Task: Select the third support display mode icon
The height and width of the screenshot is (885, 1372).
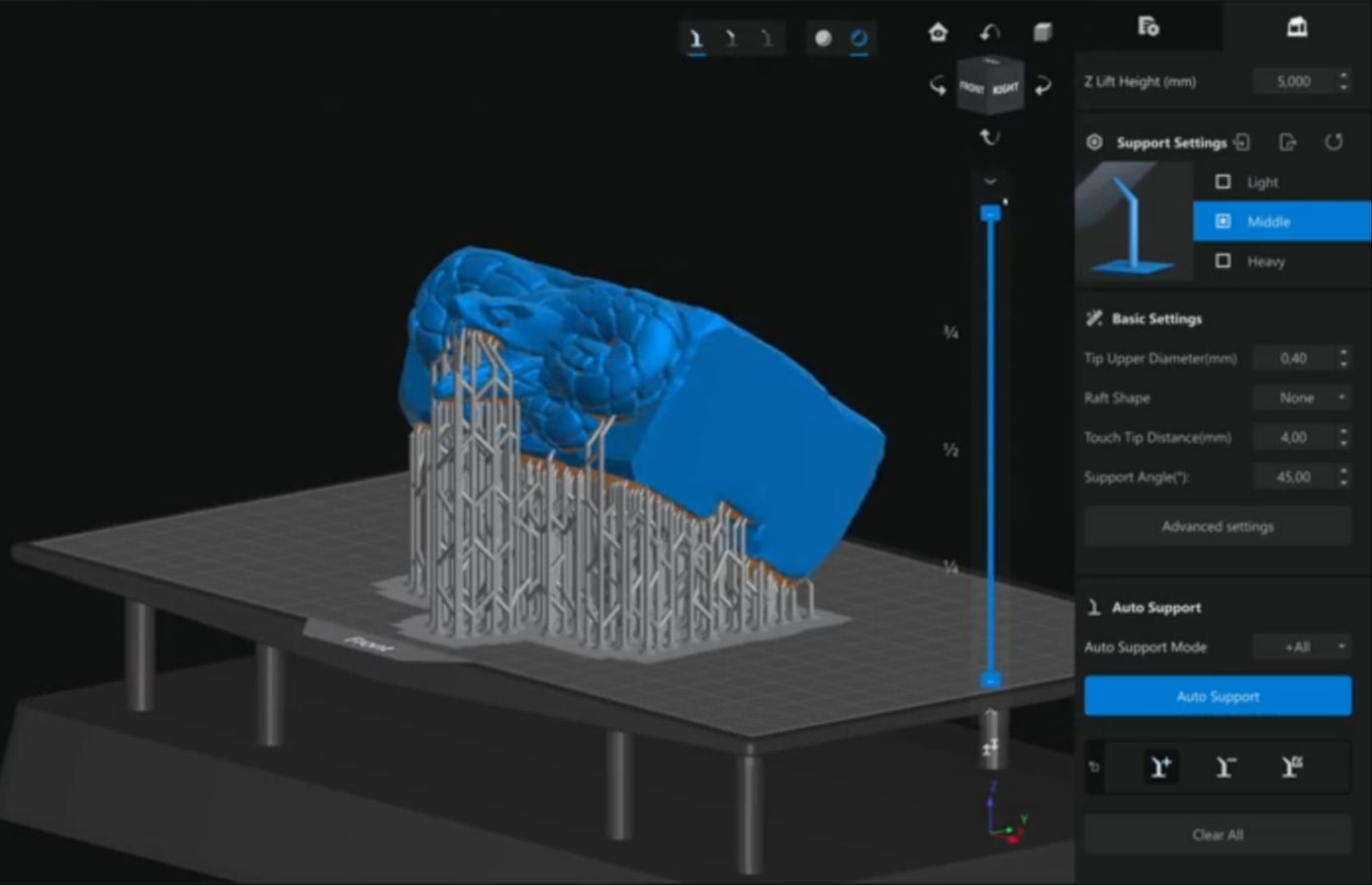Action: [x=766, y=39]
